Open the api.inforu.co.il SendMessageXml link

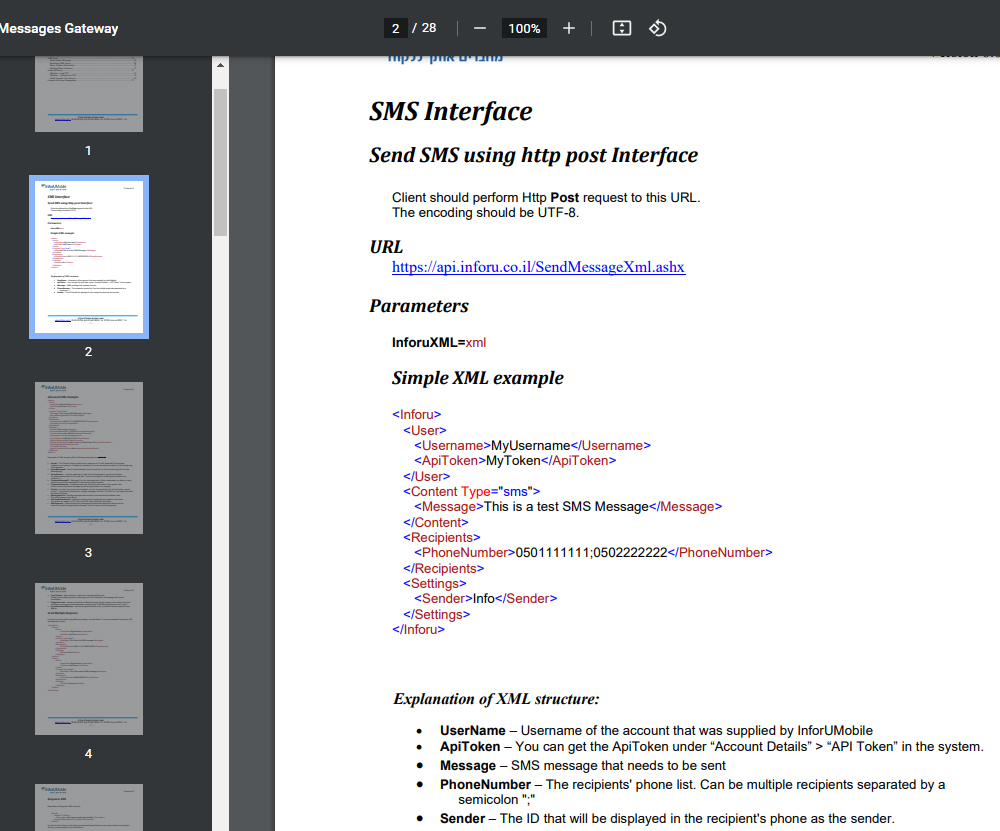tap(538, 267)
